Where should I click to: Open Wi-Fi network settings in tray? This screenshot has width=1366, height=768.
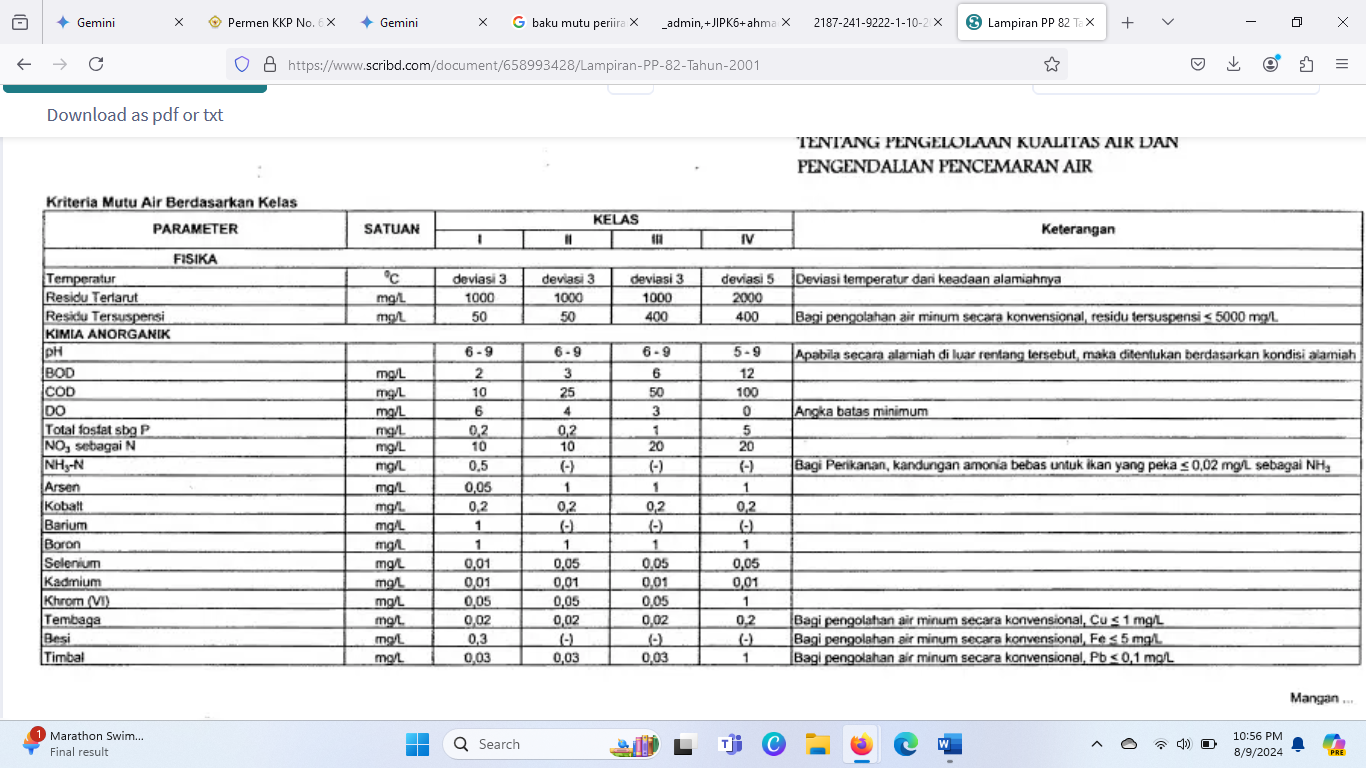pyautogui.click(x=1161, y=744)
